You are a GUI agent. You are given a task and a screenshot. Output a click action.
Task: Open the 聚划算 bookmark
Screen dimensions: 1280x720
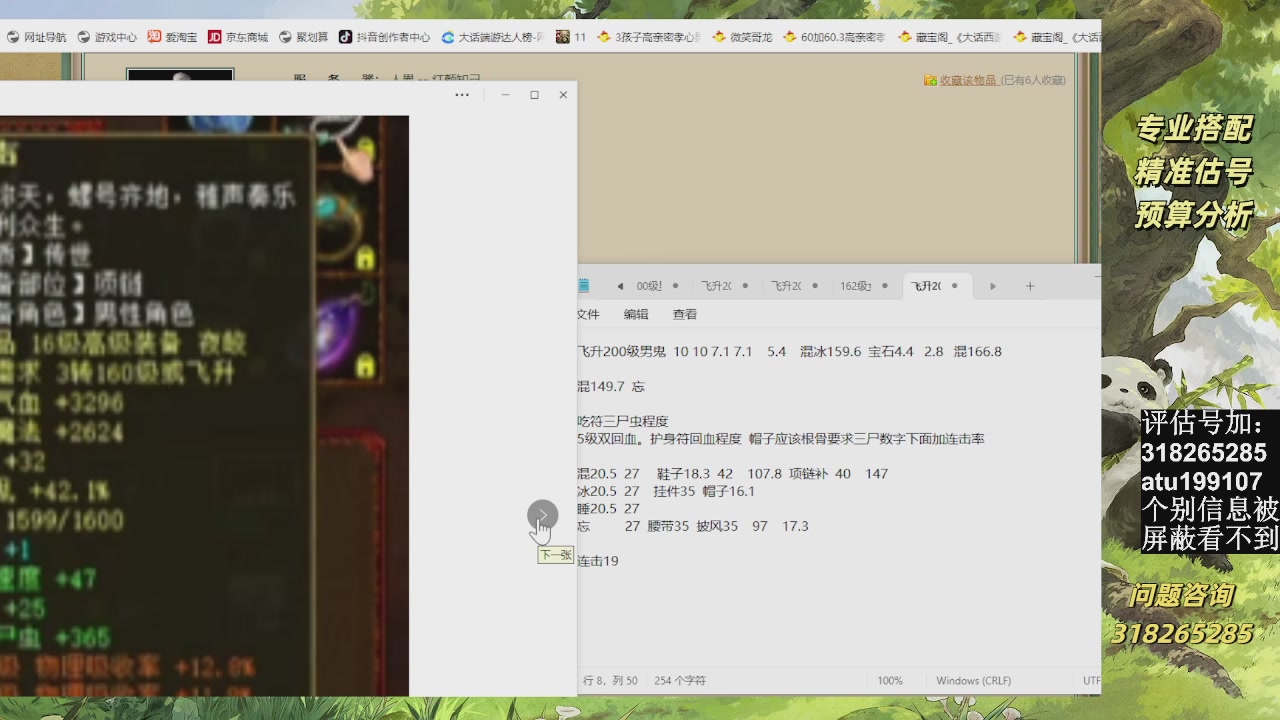pyautogui.click(x=304, y=37)
